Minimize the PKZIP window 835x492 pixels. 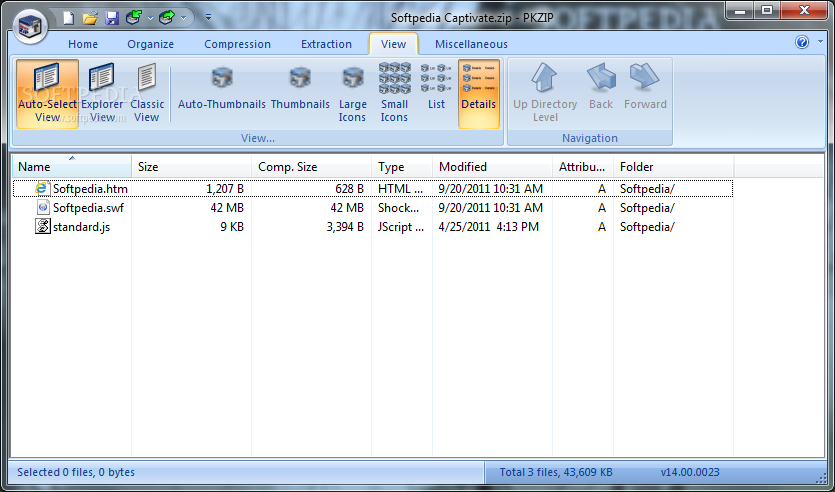tap(740, 10)
